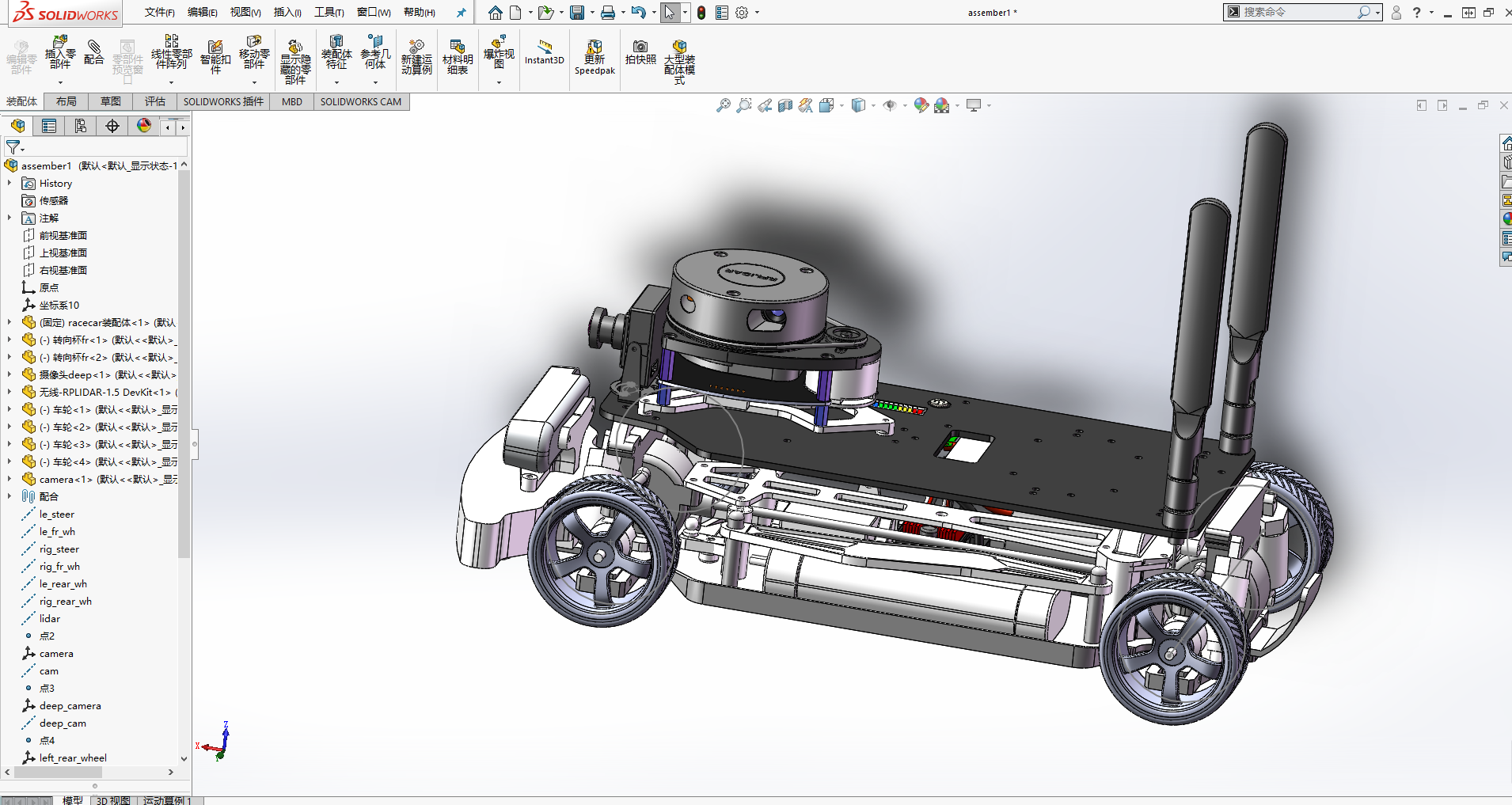Viewport: 1512px width, 805px height.
Task: Click the Home icon in quick toolbar
Action: point(495,13)
